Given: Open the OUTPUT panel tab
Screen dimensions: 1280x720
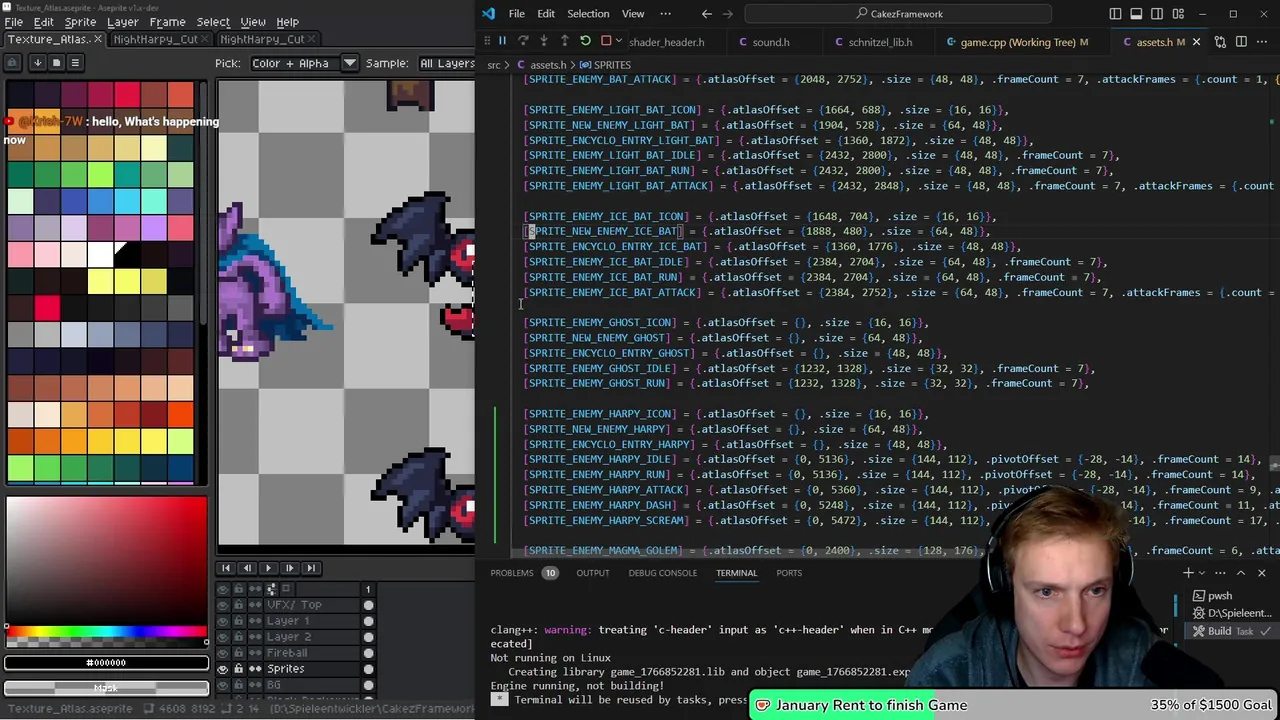Looking at the screenshot, I should click(x=592, y=573).
